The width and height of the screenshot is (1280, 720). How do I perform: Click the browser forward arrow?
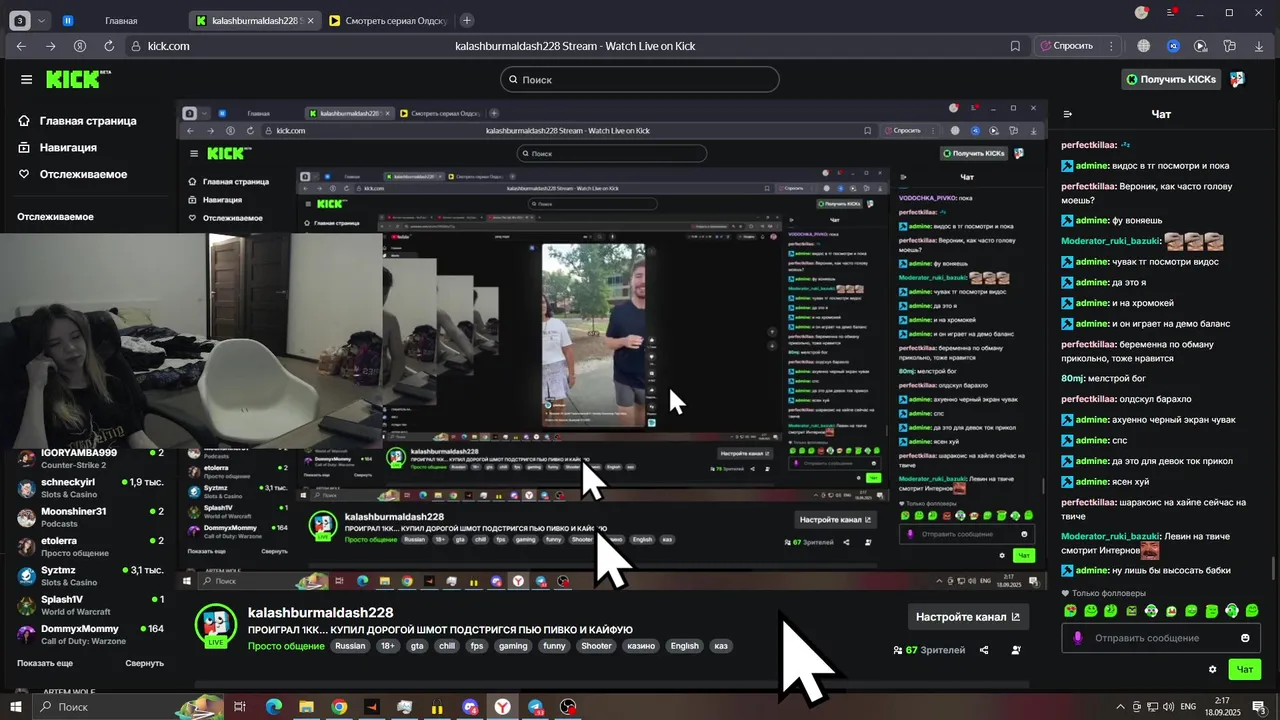coord(50,46)
